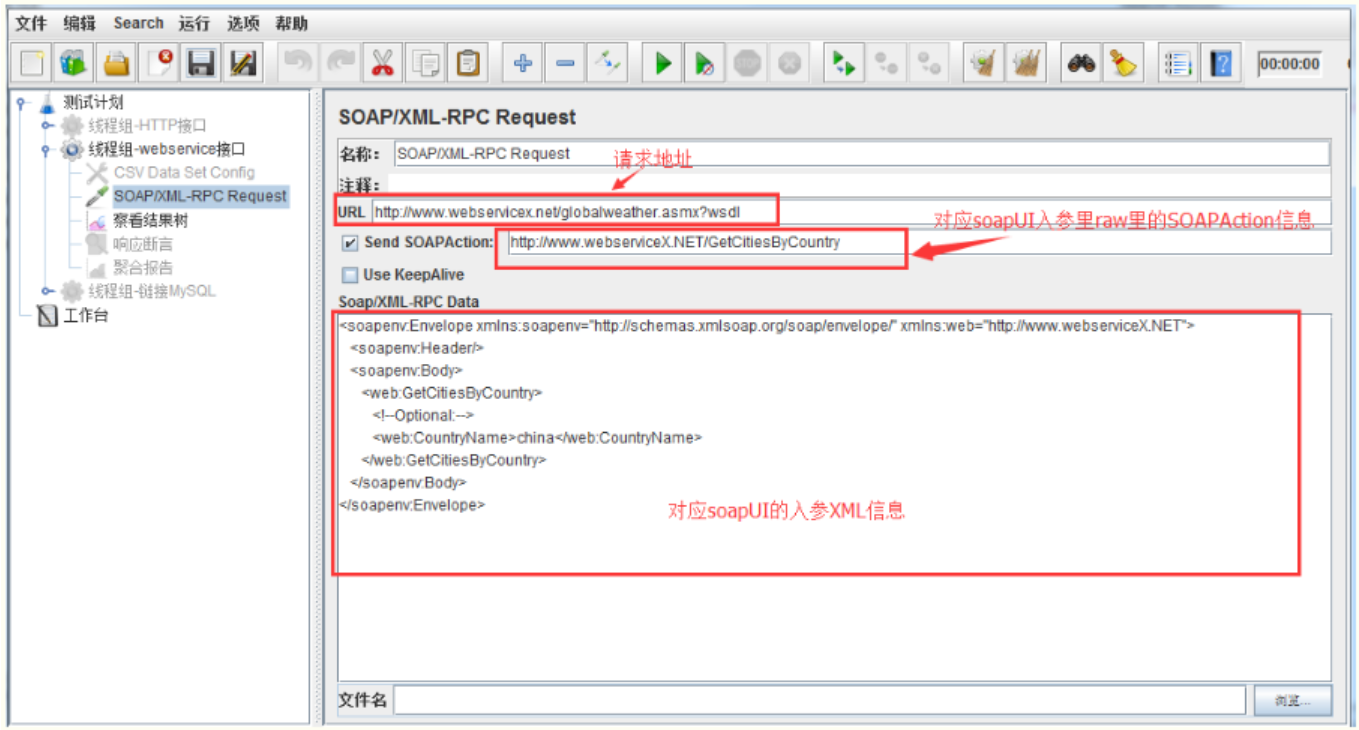Click the URL input field
Viewport: 1359px width, 730px height.
[851, 212]
